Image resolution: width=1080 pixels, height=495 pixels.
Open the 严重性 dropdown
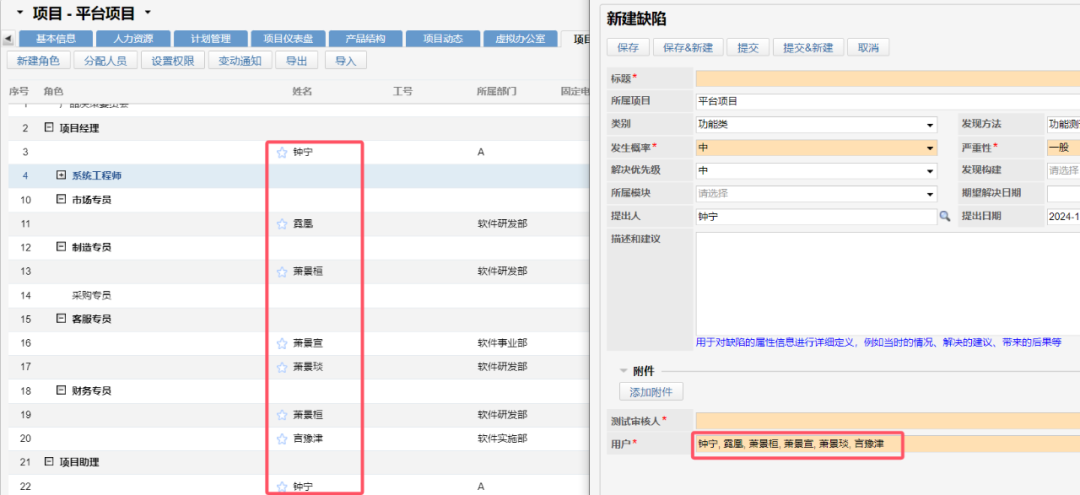click(1063, 147)
